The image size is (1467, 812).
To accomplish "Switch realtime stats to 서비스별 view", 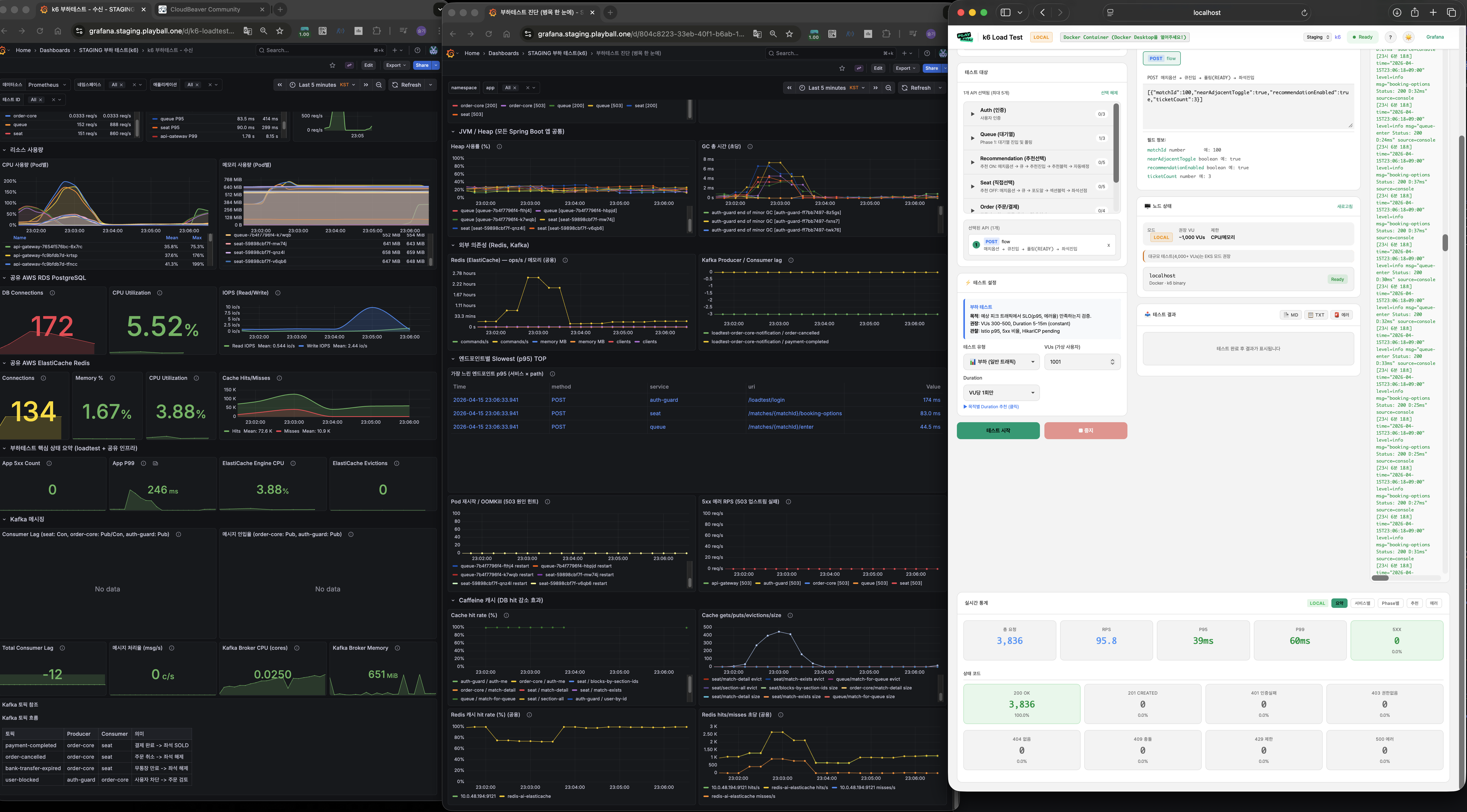I will pyautogui.click(x=1362, y=603).
